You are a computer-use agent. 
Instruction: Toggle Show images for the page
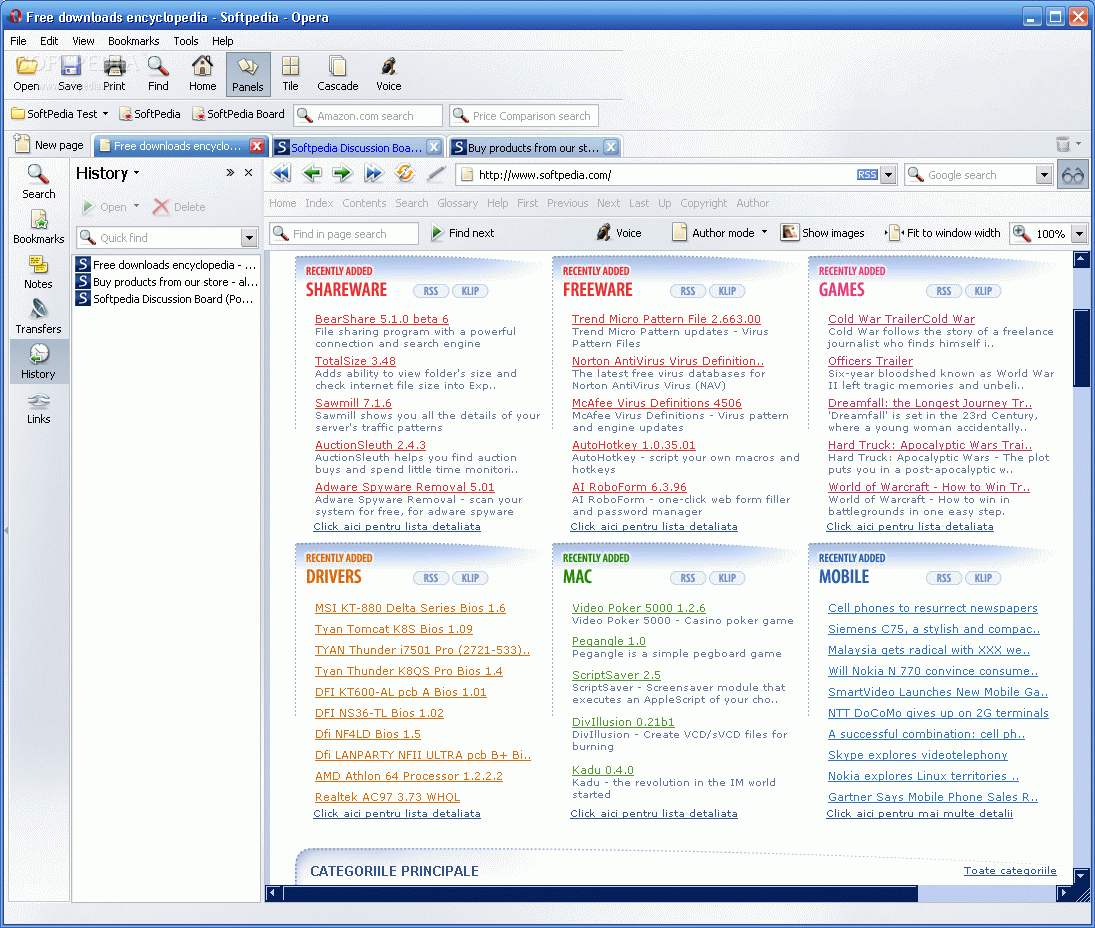[x=822, y=233]
